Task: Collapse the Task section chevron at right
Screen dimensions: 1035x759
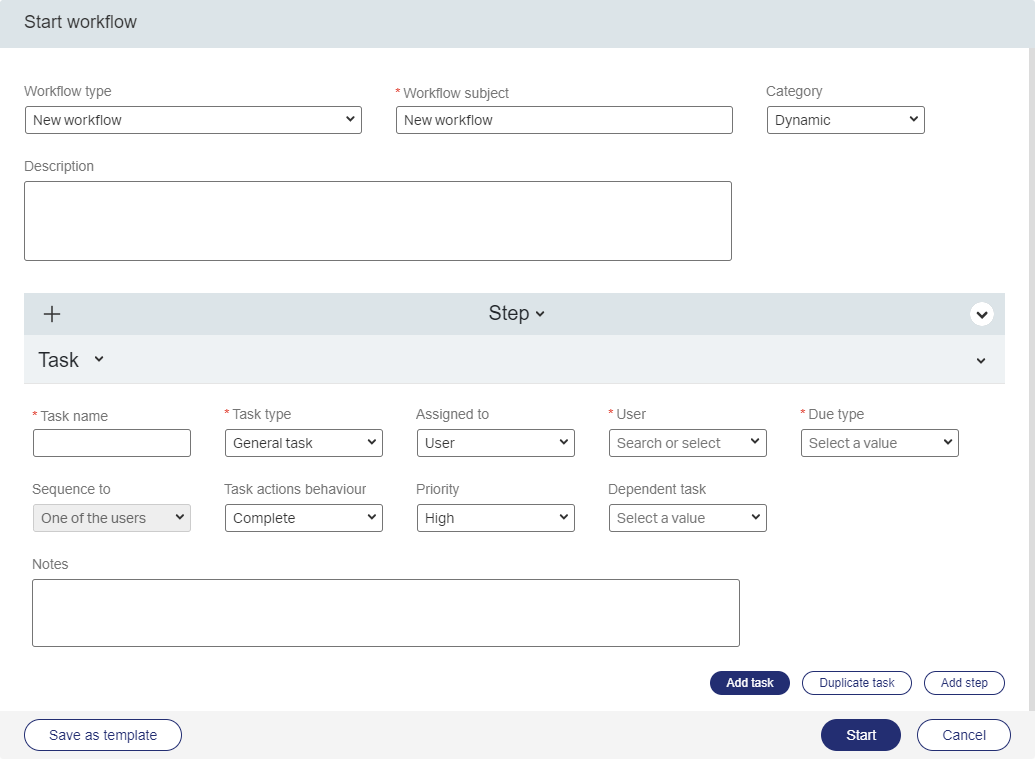Action: (981, 361)
